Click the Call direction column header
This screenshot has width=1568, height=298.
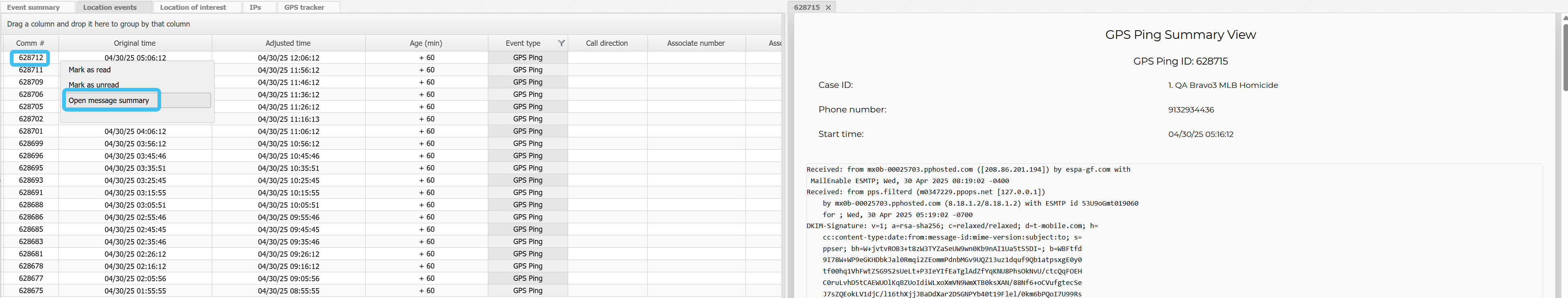click(606, 43)
